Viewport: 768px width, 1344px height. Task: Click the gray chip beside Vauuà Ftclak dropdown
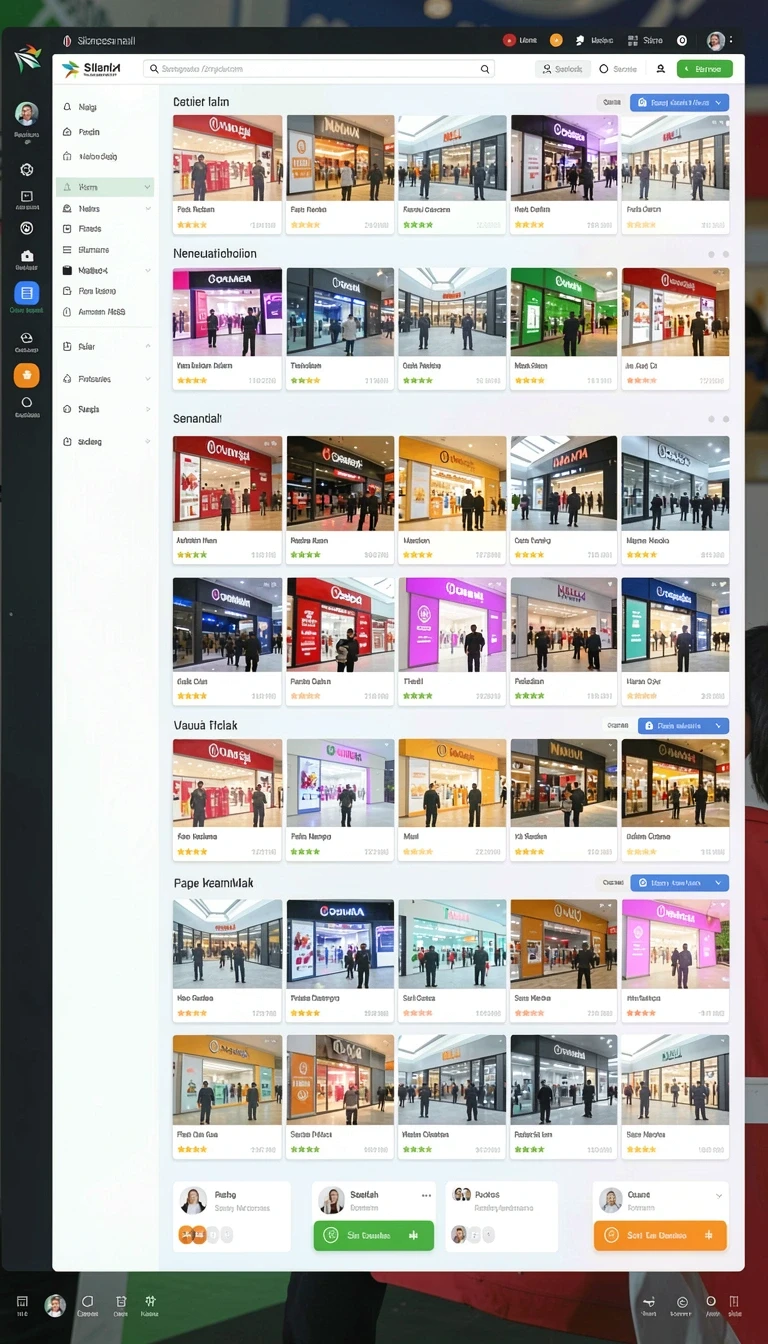(x=617, y=726)
